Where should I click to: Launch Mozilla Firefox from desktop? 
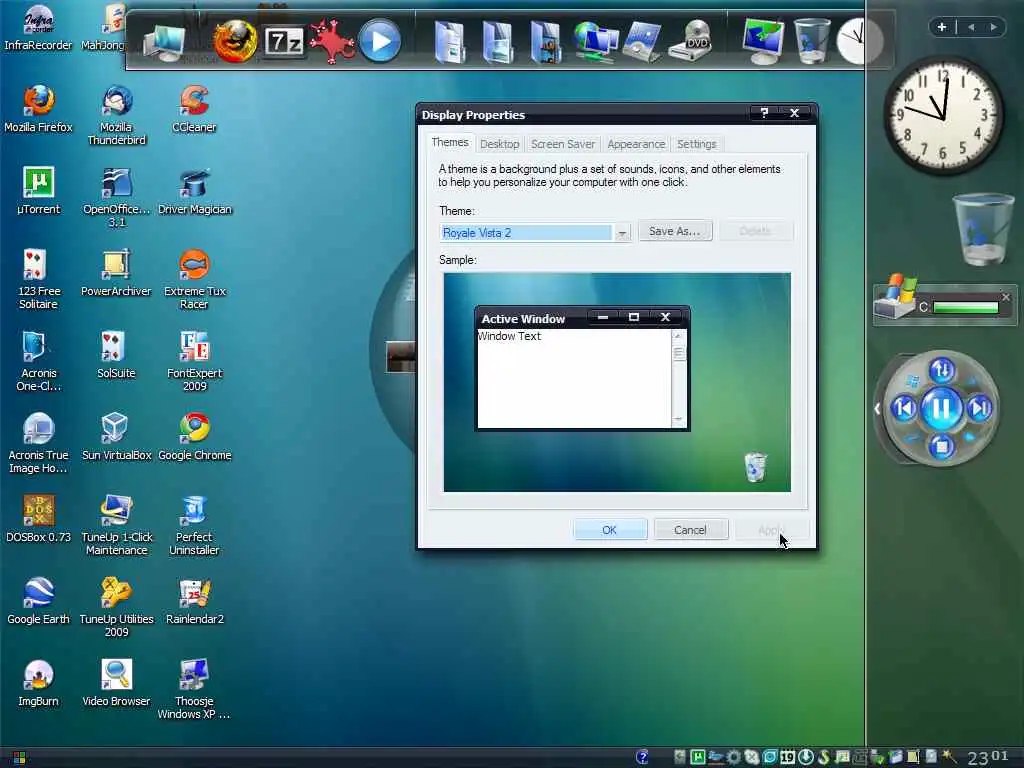click(38, 108)
